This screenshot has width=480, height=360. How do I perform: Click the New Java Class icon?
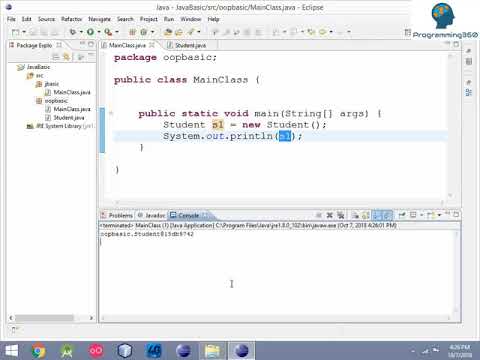(144, 32)
